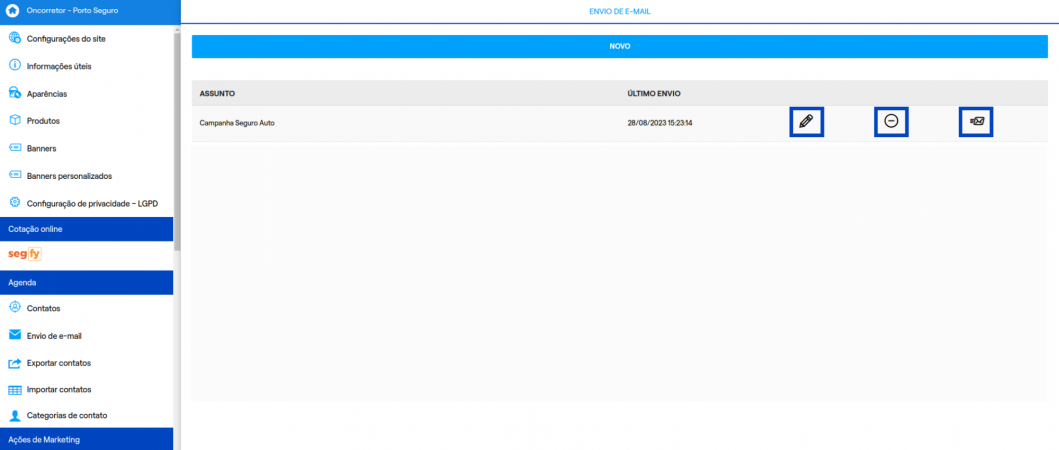
Task: Click the Aparências icon
Action: pos(15,93)
